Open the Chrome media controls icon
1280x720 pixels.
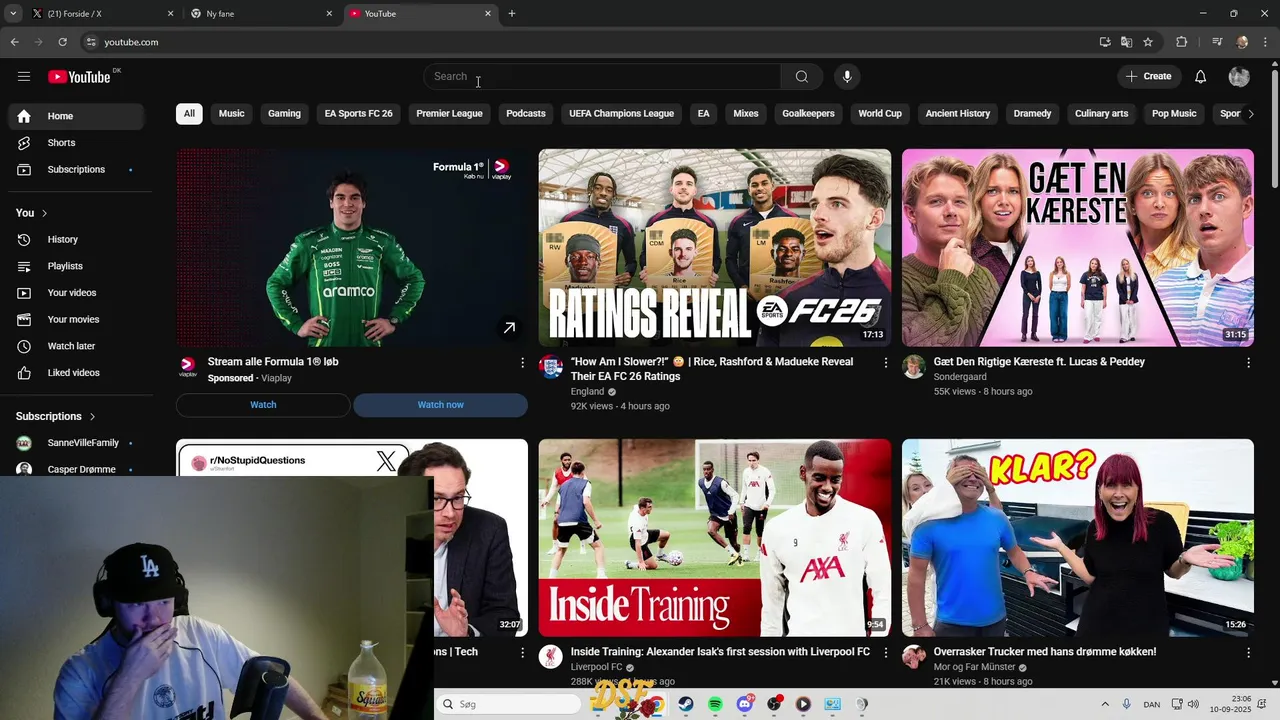tap(1217, 42)
